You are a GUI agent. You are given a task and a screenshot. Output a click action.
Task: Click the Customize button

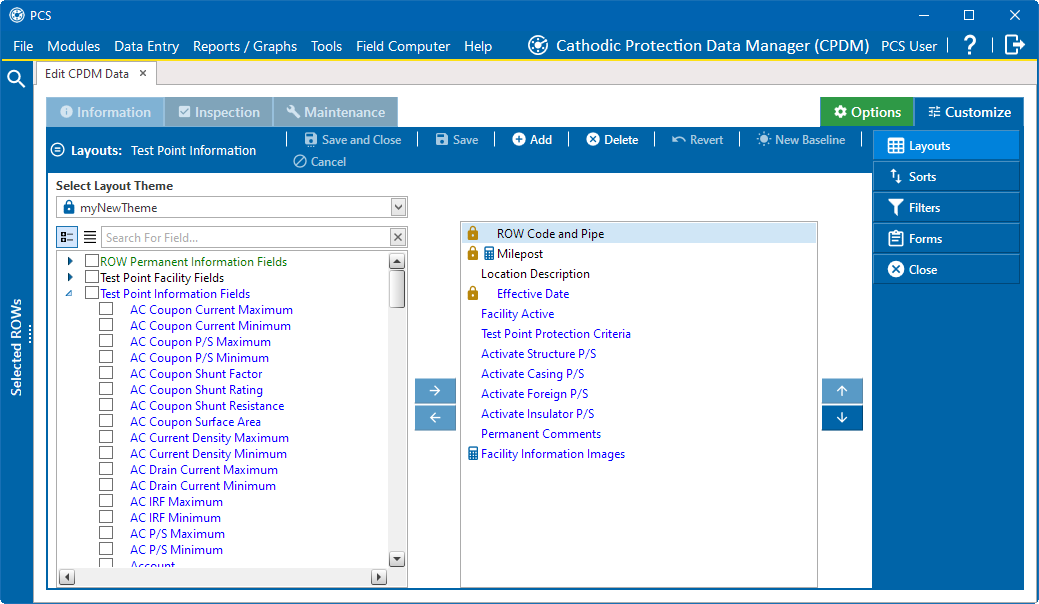click(969, 112)
